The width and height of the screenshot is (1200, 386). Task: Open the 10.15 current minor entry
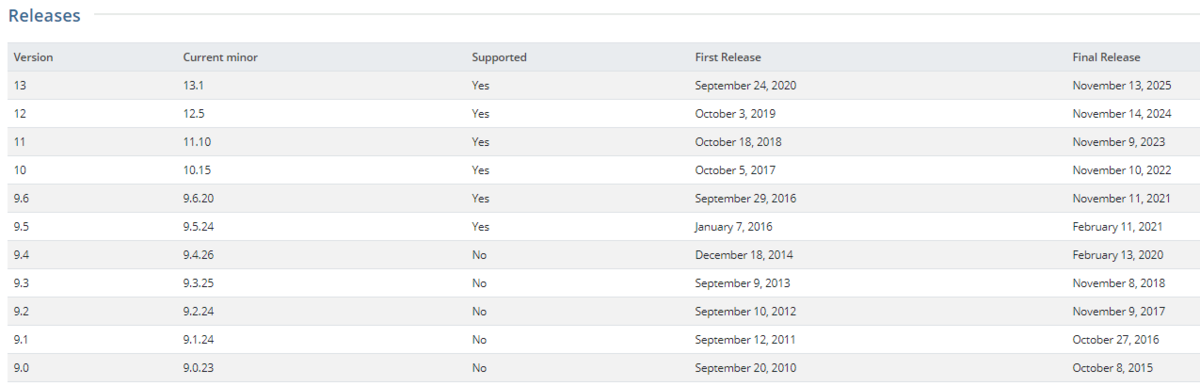click(x=197, y=170)
